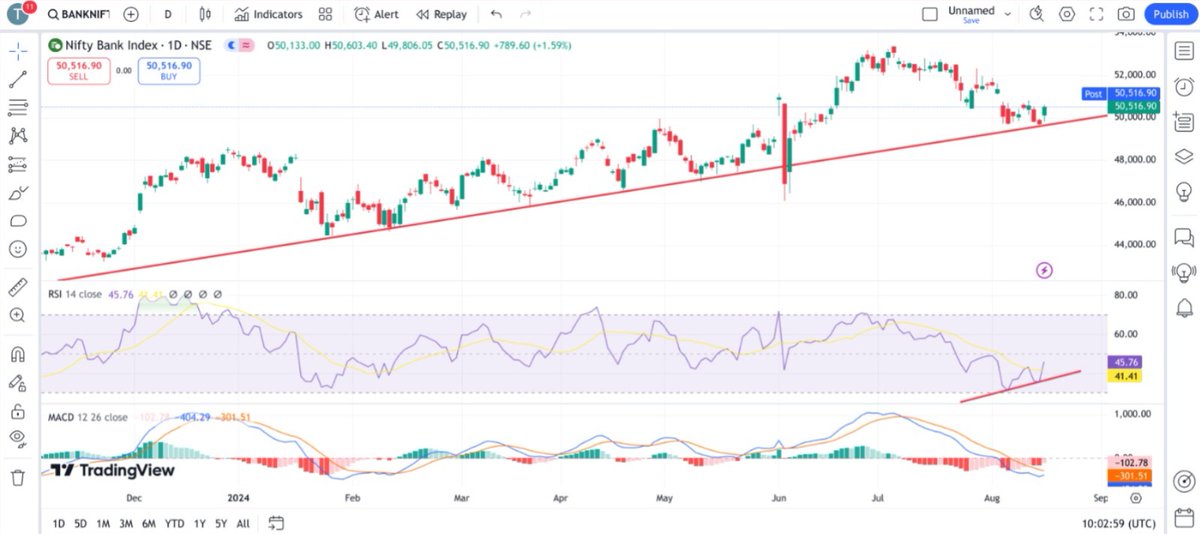Expand the layout chevron next to Unnamed
Viewport: 1200px width, 534px height.
[x=1008, y=15]
